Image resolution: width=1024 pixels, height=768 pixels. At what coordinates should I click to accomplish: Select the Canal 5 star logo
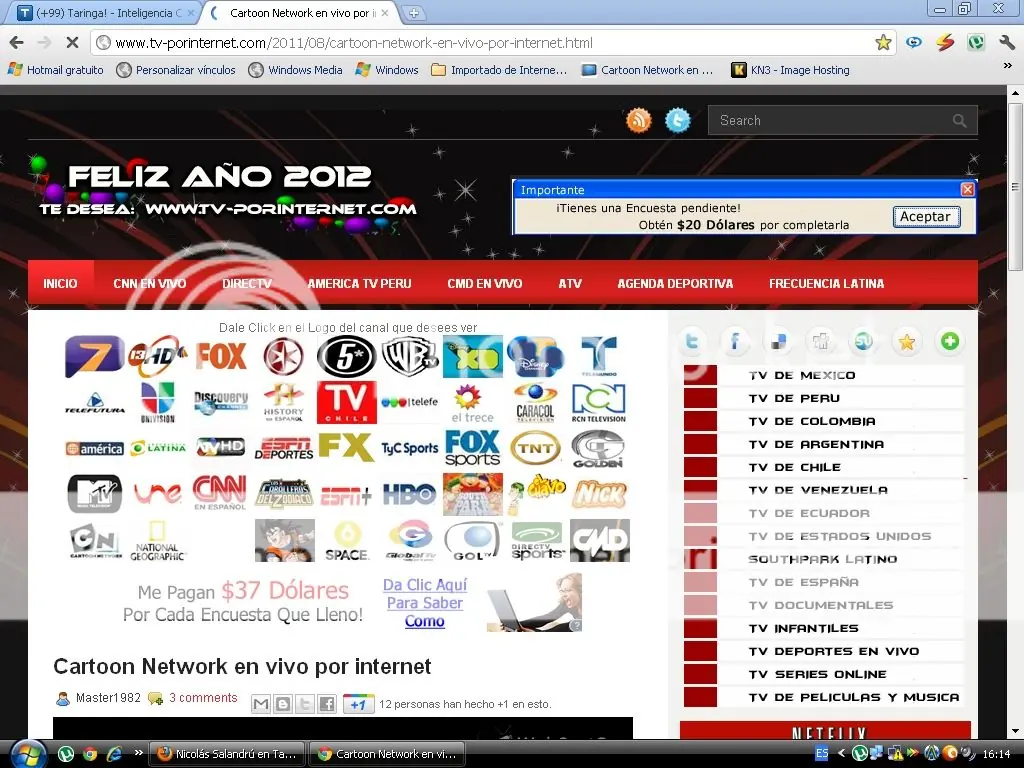[346, 357]
